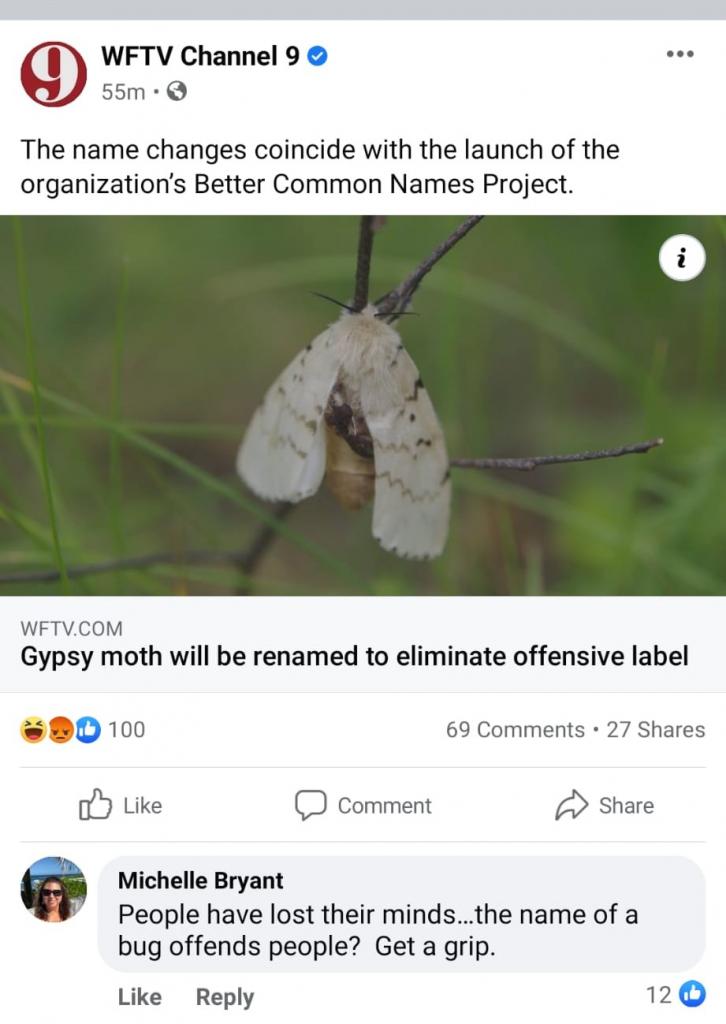726x1024 pixels.
Task: Click the WFTV Channel 9 page name
Action: [x=200, y=57]
